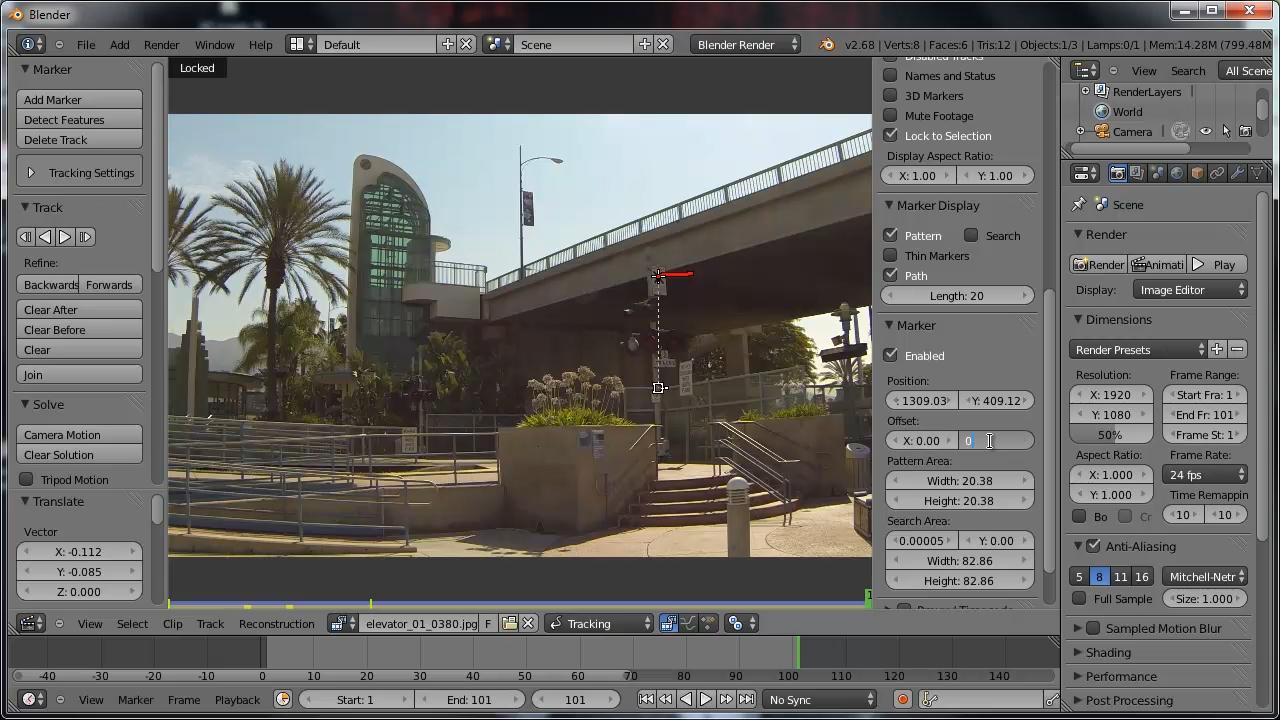The height and width of the screenshot is (720, 1280).
Task: Open the clip file browser folder icon
Action: pos(509,623)
